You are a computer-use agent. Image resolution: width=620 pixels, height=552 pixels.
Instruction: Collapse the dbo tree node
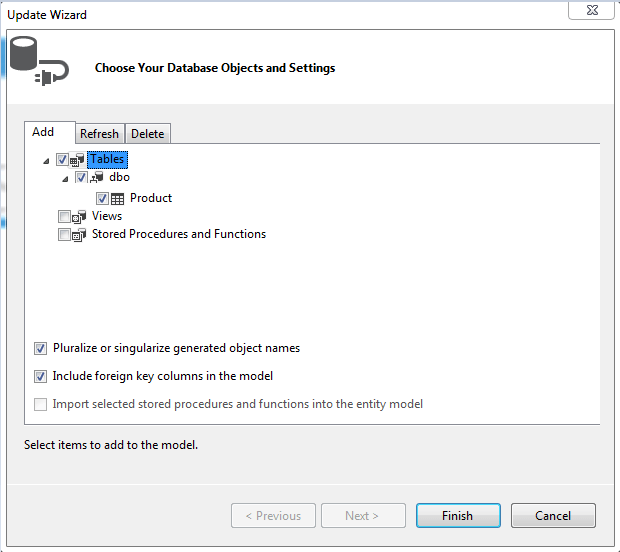65,179
